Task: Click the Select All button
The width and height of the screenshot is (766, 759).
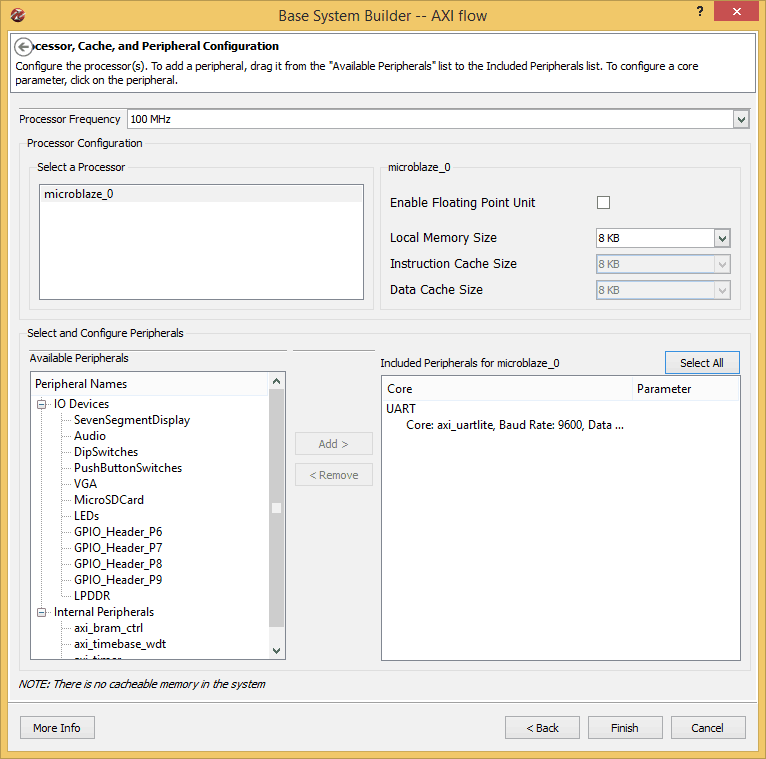Action: click(x=701, y=363)
